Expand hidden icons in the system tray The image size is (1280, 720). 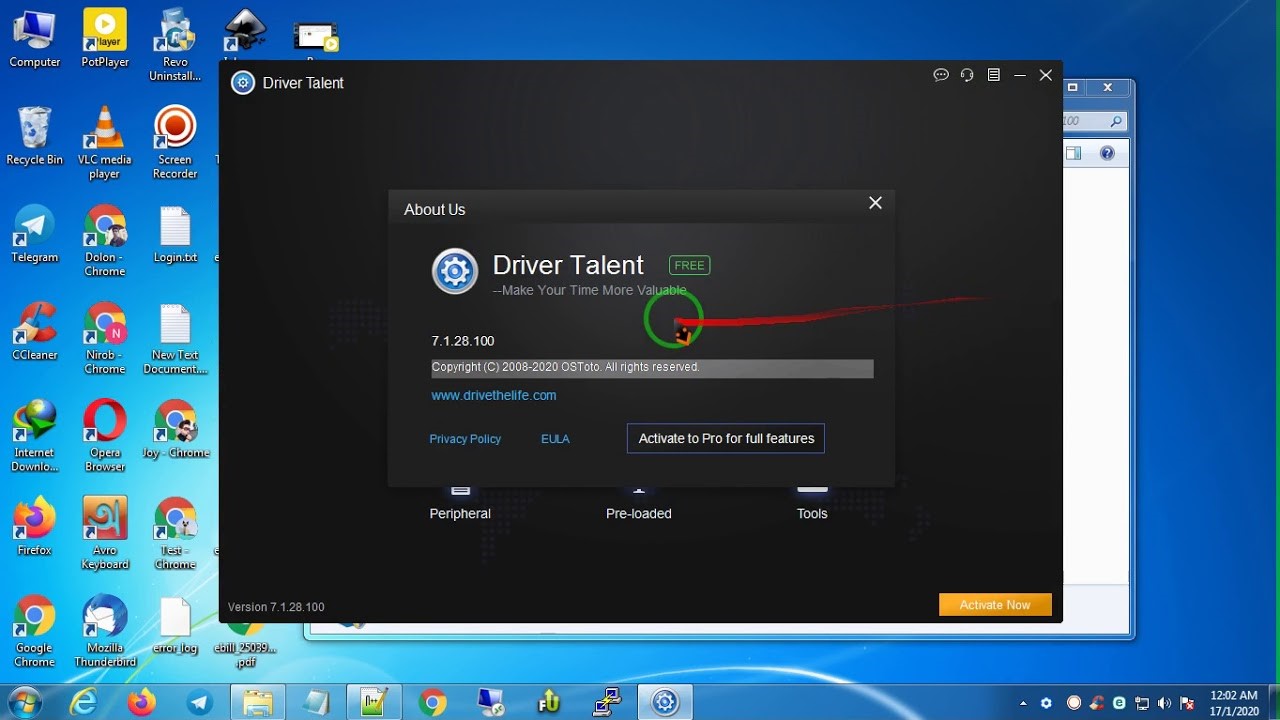[x=1023, y=701]
